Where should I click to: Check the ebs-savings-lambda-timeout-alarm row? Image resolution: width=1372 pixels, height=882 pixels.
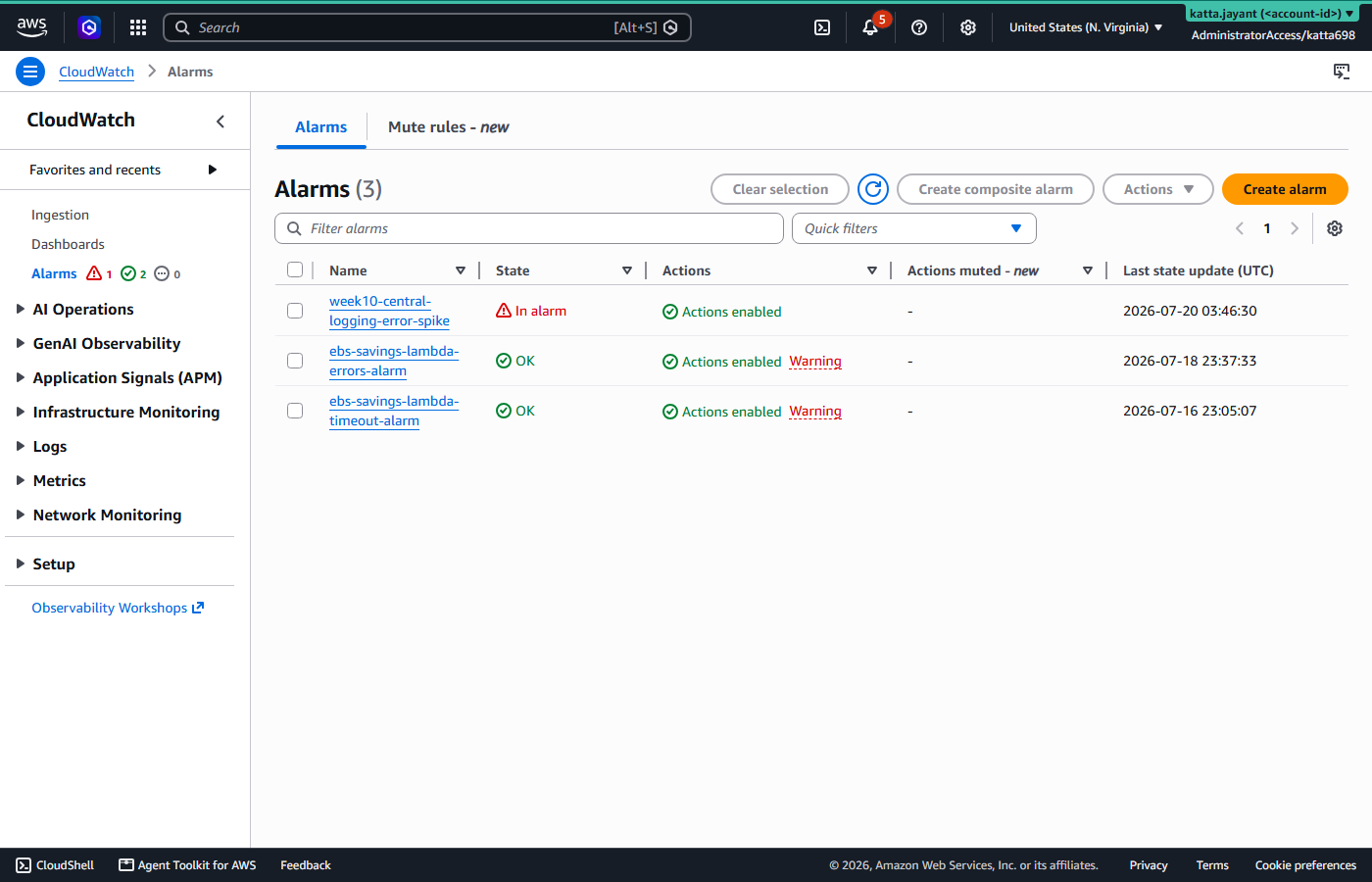(x=295, y=411)
